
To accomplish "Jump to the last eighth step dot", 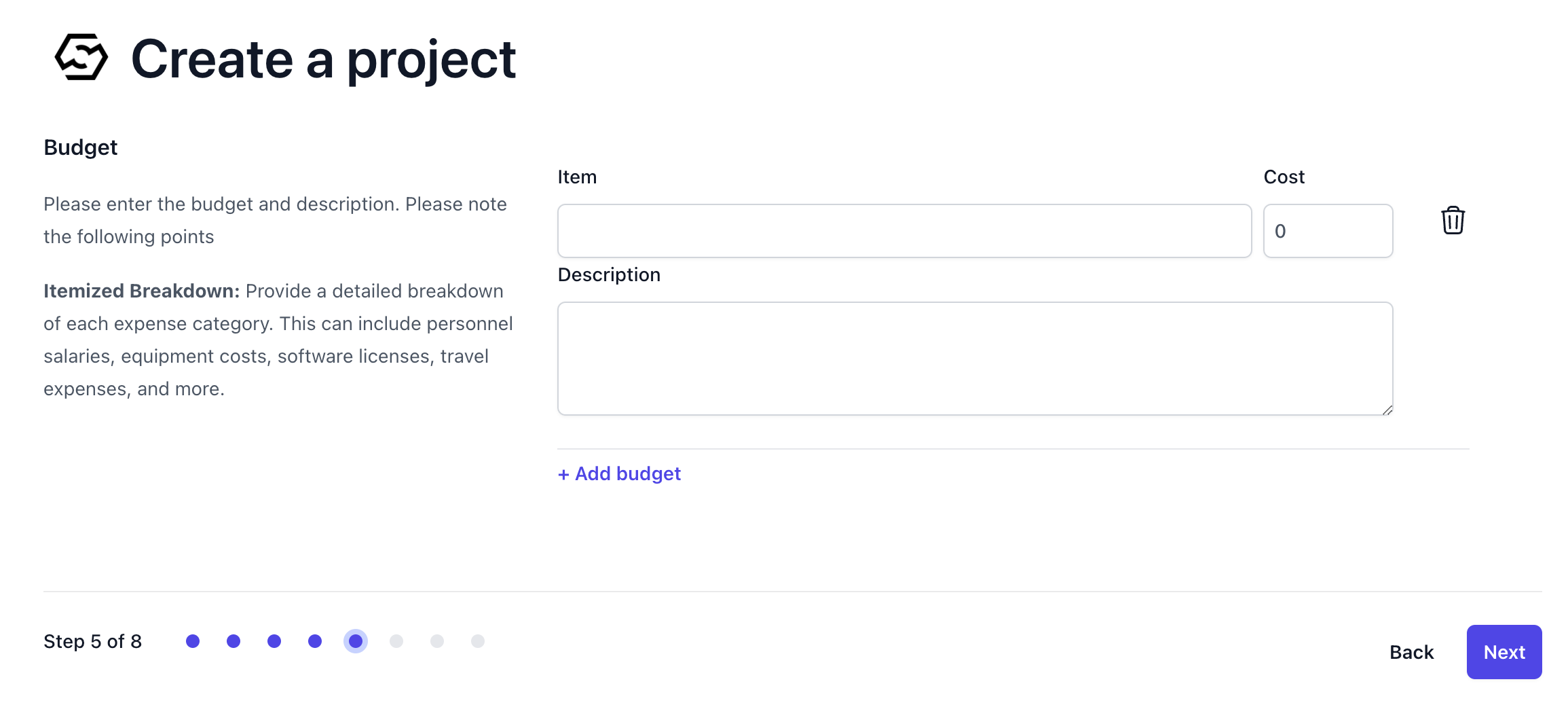I will pyautogui.click(x=478, y=641).
